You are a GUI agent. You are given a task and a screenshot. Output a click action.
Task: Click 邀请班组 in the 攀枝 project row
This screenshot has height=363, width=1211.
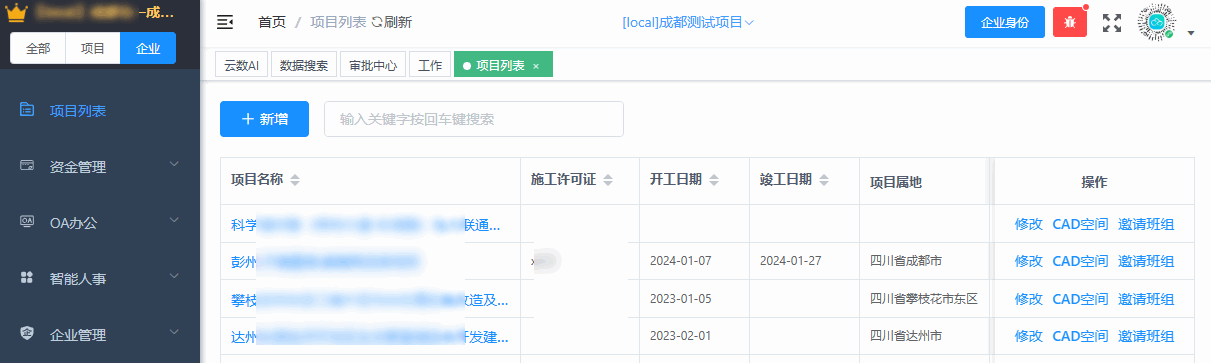[1146, 298]
